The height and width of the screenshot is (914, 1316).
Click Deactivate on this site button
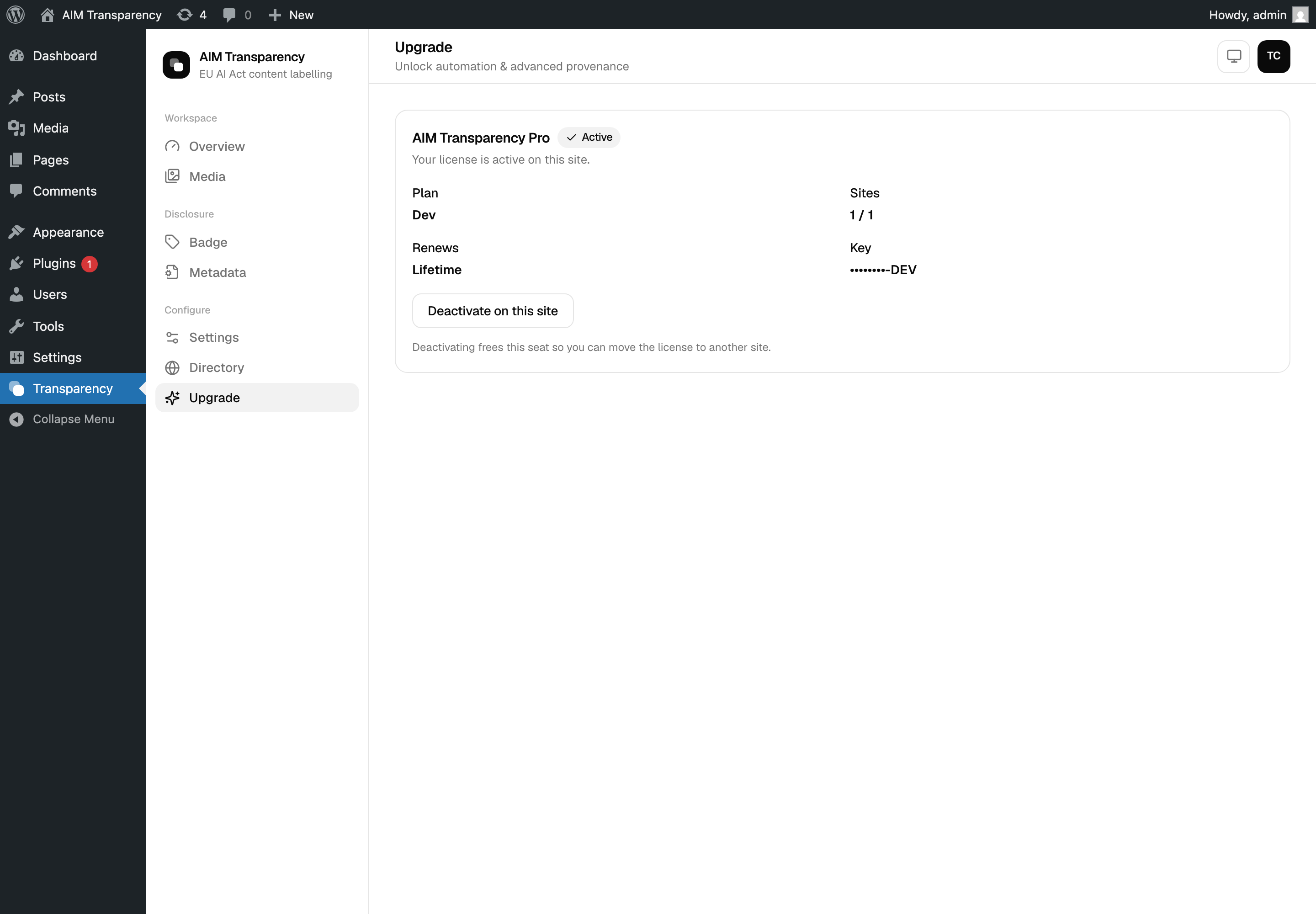point(493,311)
